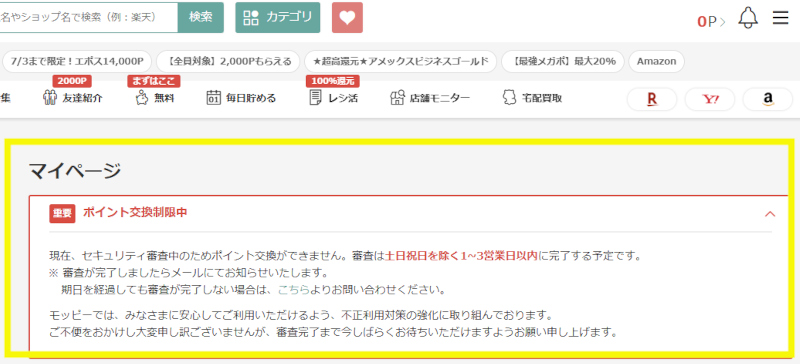This screenshot has width=800, height=364.
Task: View the 0P points balance
Action: 711,21
